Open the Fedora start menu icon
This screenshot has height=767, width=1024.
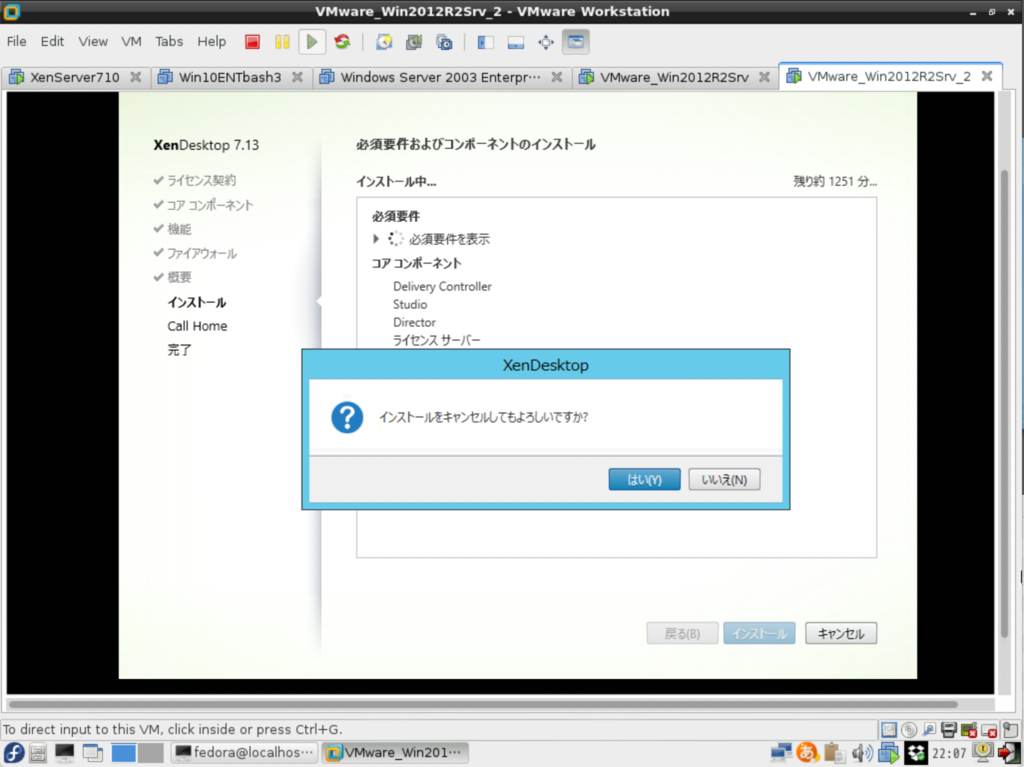click(x=14, y=753)
